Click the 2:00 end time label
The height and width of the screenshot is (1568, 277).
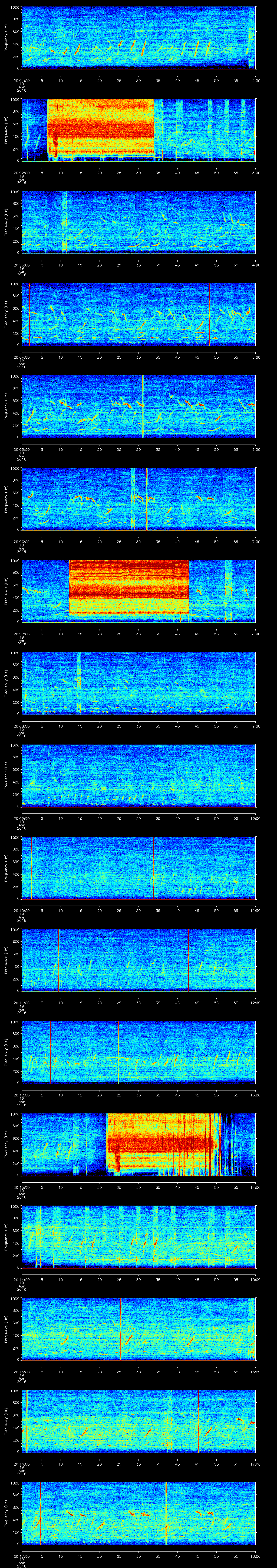tap(256, 80)
